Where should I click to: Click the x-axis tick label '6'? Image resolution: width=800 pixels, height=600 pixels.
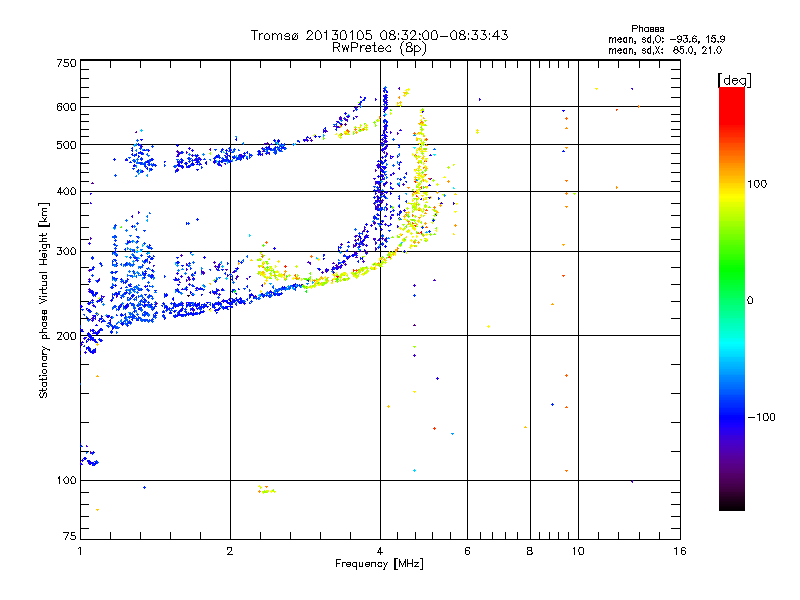click(467, 551)
